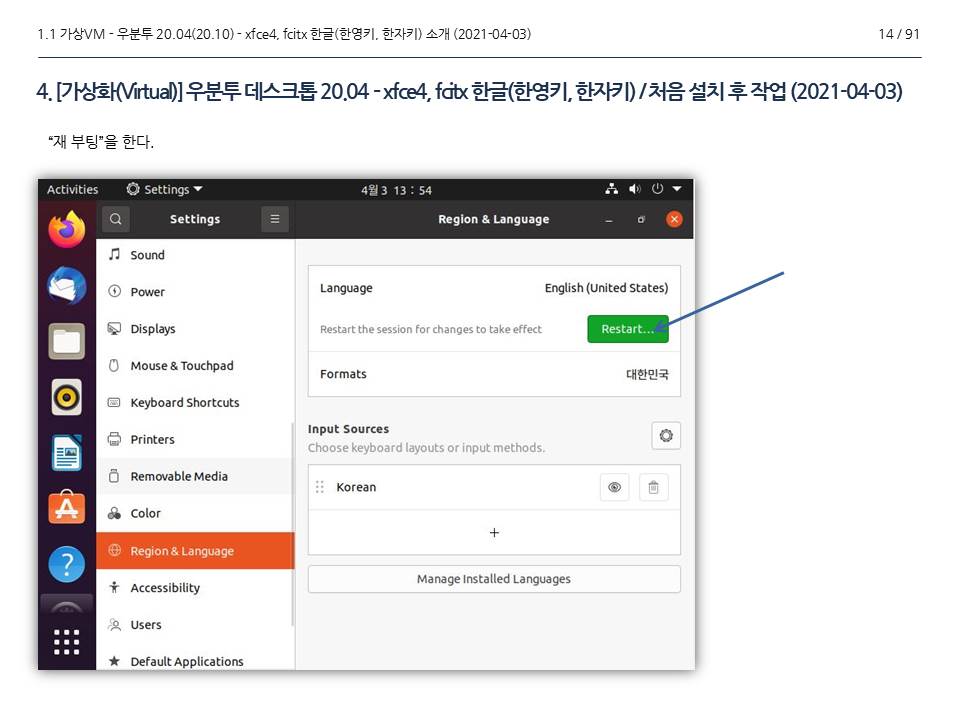Preview the Korean keyboard layout eye icon
Screen dimensions: 960x720
pyautogui.click(x=615, y=487)
